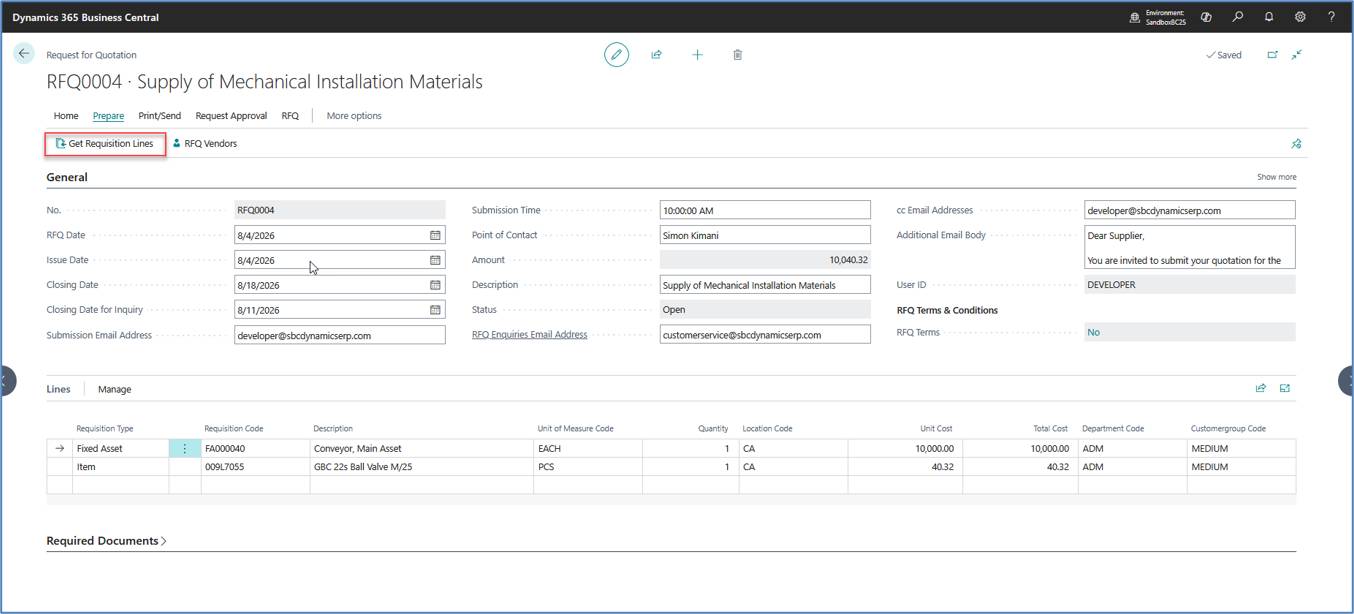Click the Copilot icon in top bar
The image size is (1354, 614).
click(1206, 17)
